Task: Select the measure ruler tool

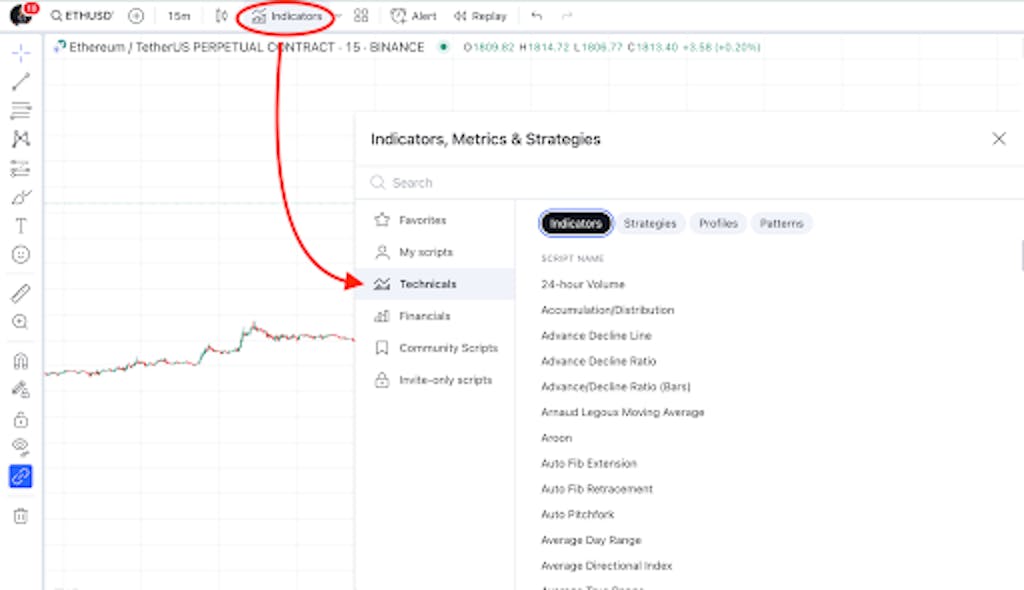Action: tap(20, 294)
